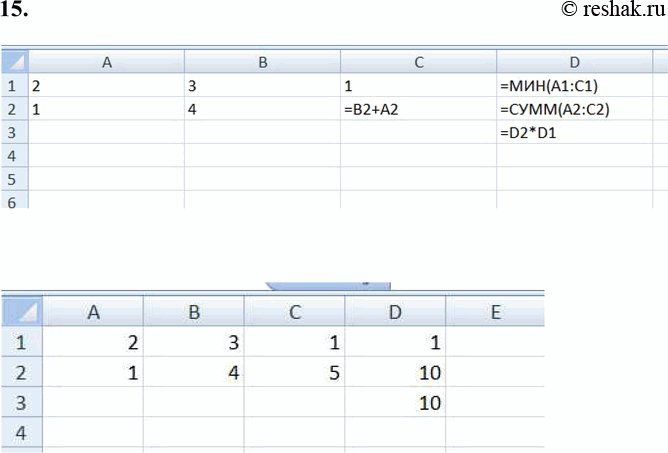Click the Select All corner in the lower spreadsheet
The height and width of the screenshot is (453, 668).
coord(22,312)
